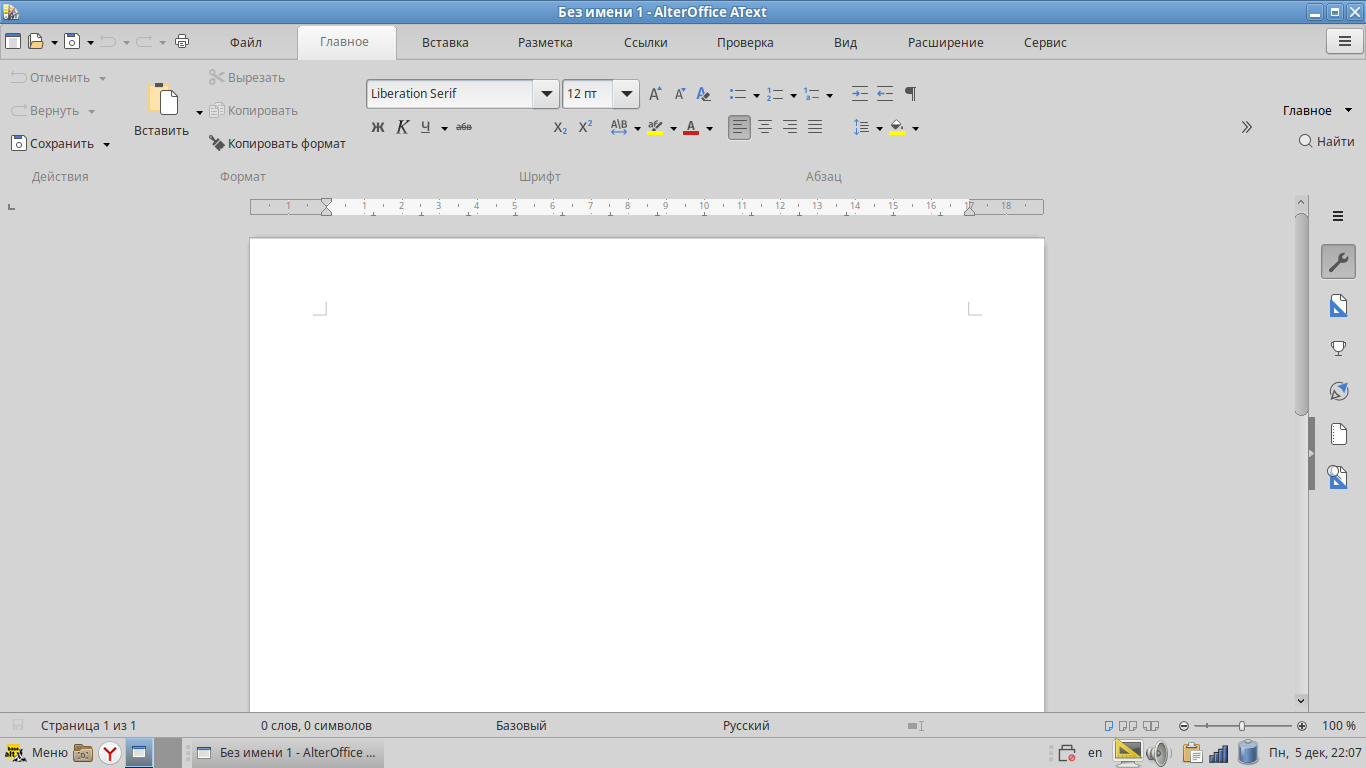Open file icon in quick toolbar
This screenshot has width=1366, height=768.
click(x=36, y=42)
